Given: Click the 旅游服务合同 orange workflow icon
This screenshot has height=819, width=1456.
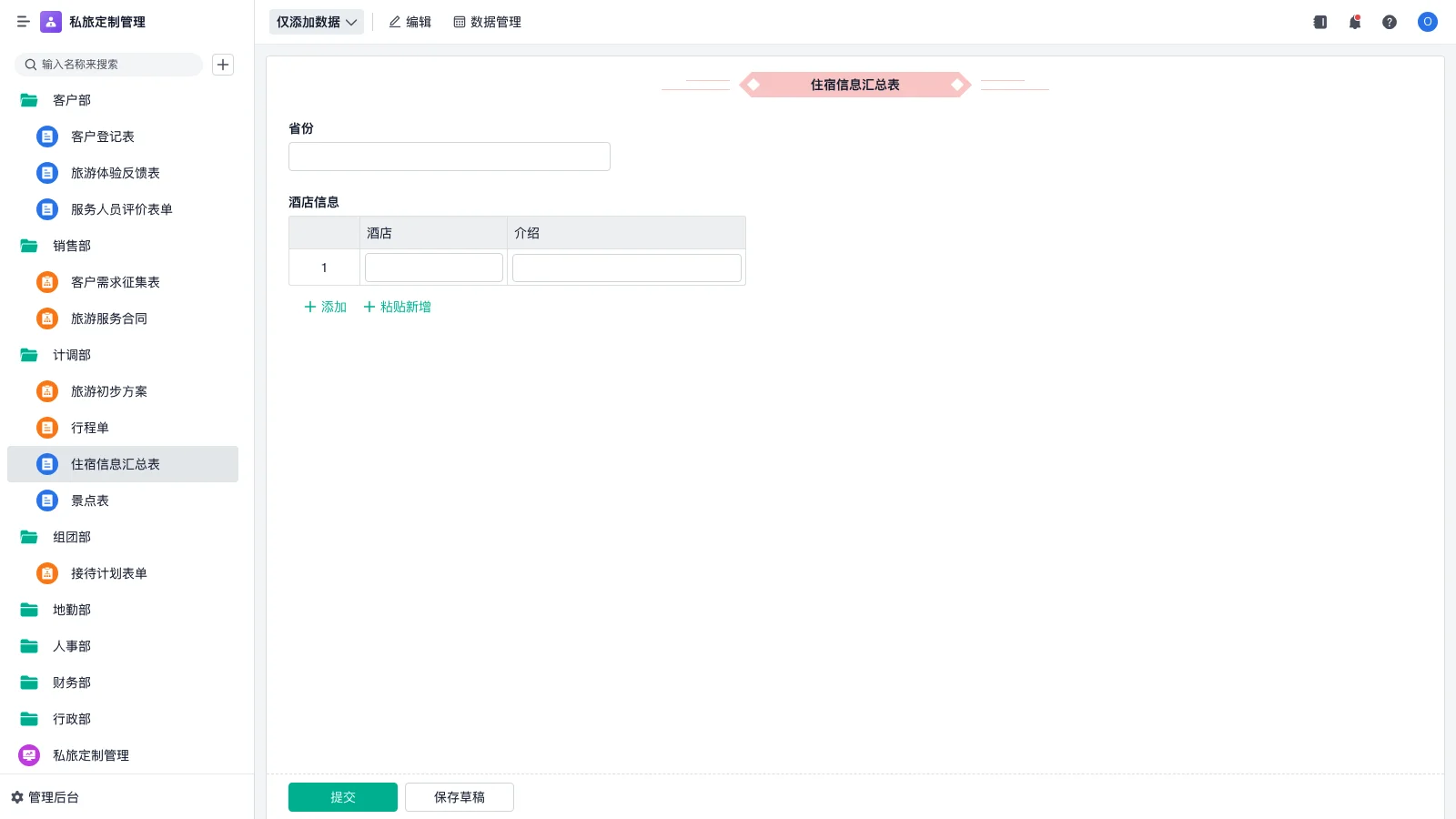Looking at the screenshot, I should pyautogui.click(x=47, y=318).
